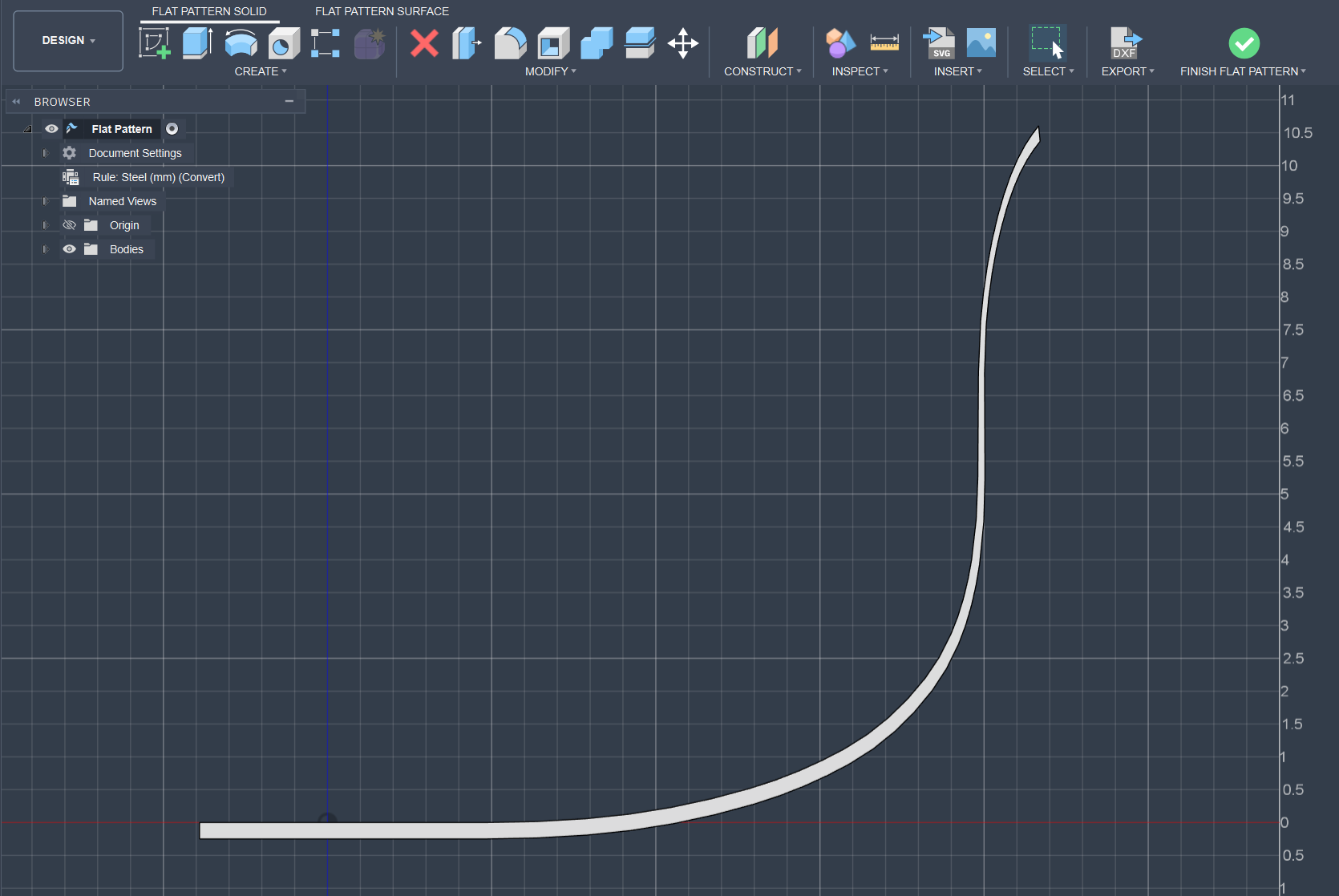1339x896 pixels.
Task: Activate the Move/Copy tool
Action: coord(682,43)
